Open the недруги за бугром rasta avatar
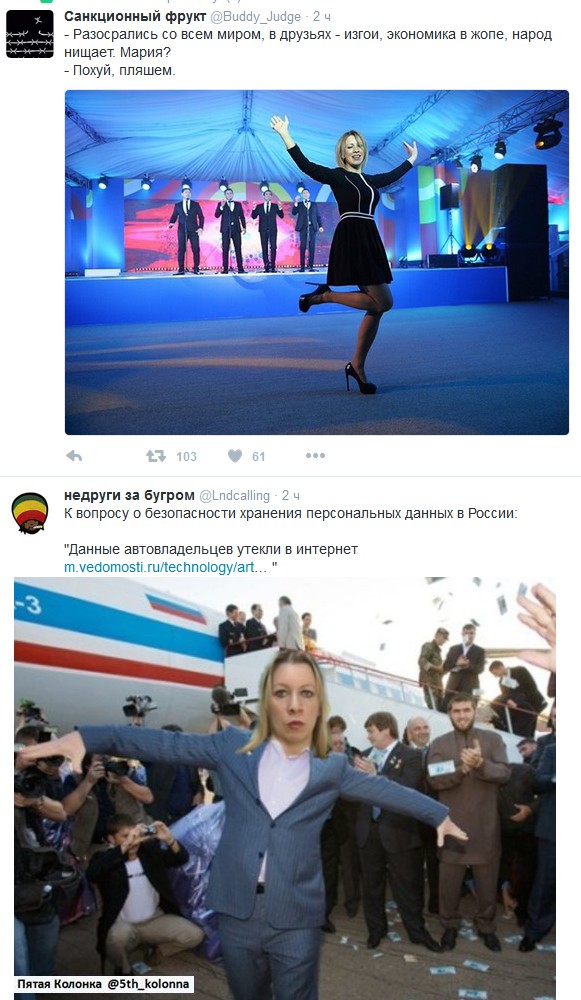 click(x=30, y=513)
